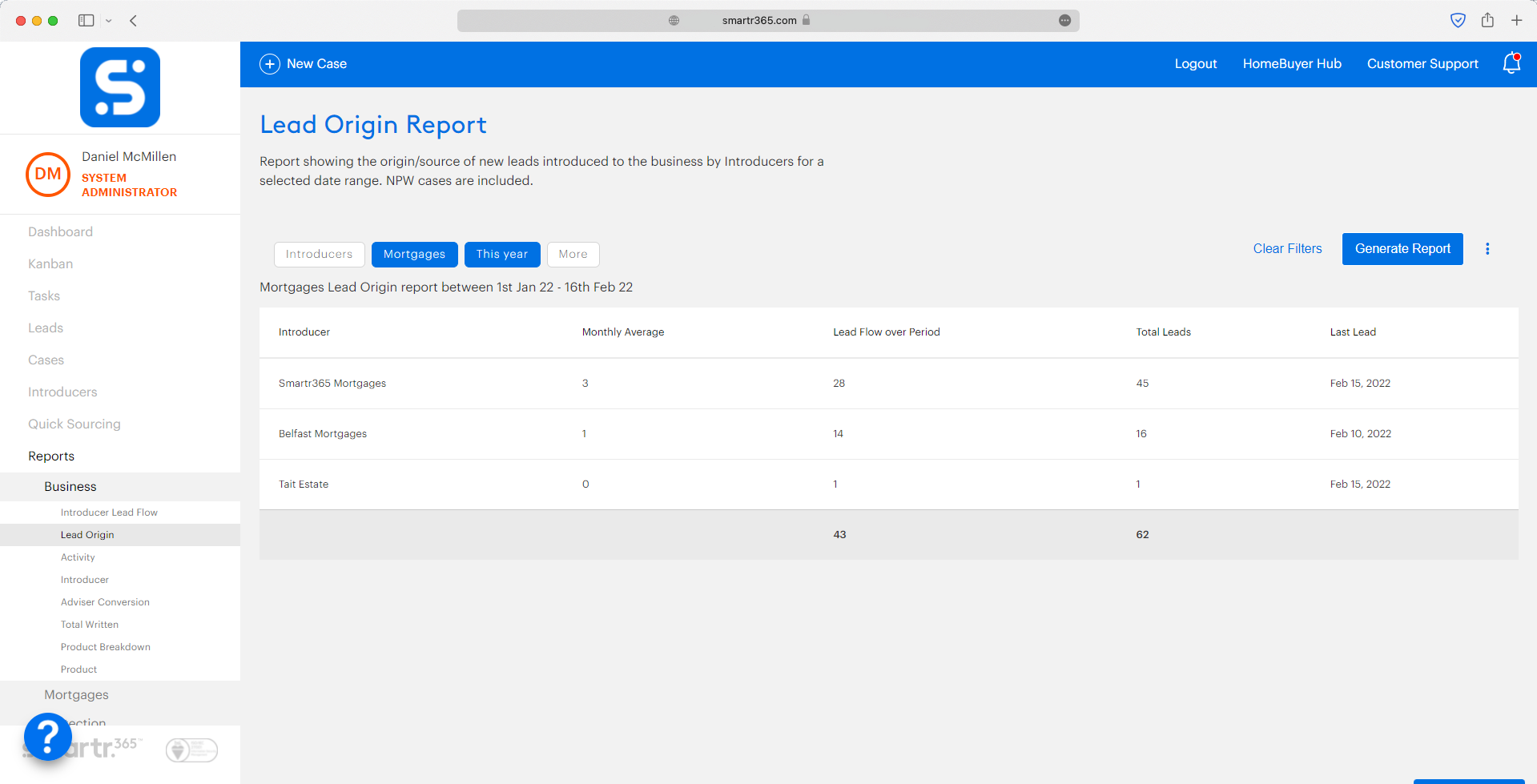Collapse the Business reports group
Viewport: 1537px width, 784px height.
pyautogui.click(x=70, y=487)
